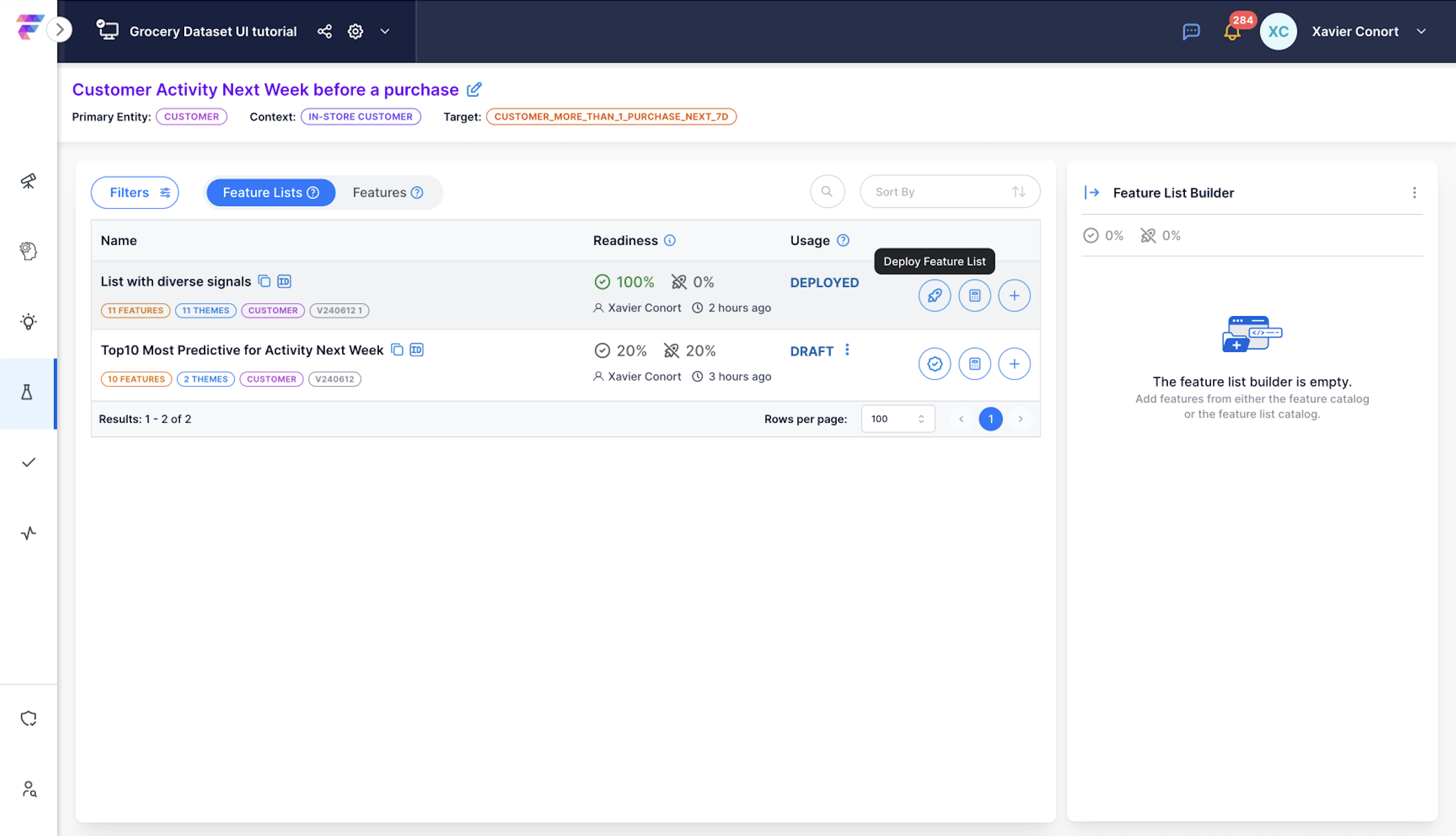Open the user search icon in the sidebar
The width and height of the screenshot is (1456, 836).
click(29, 789)
